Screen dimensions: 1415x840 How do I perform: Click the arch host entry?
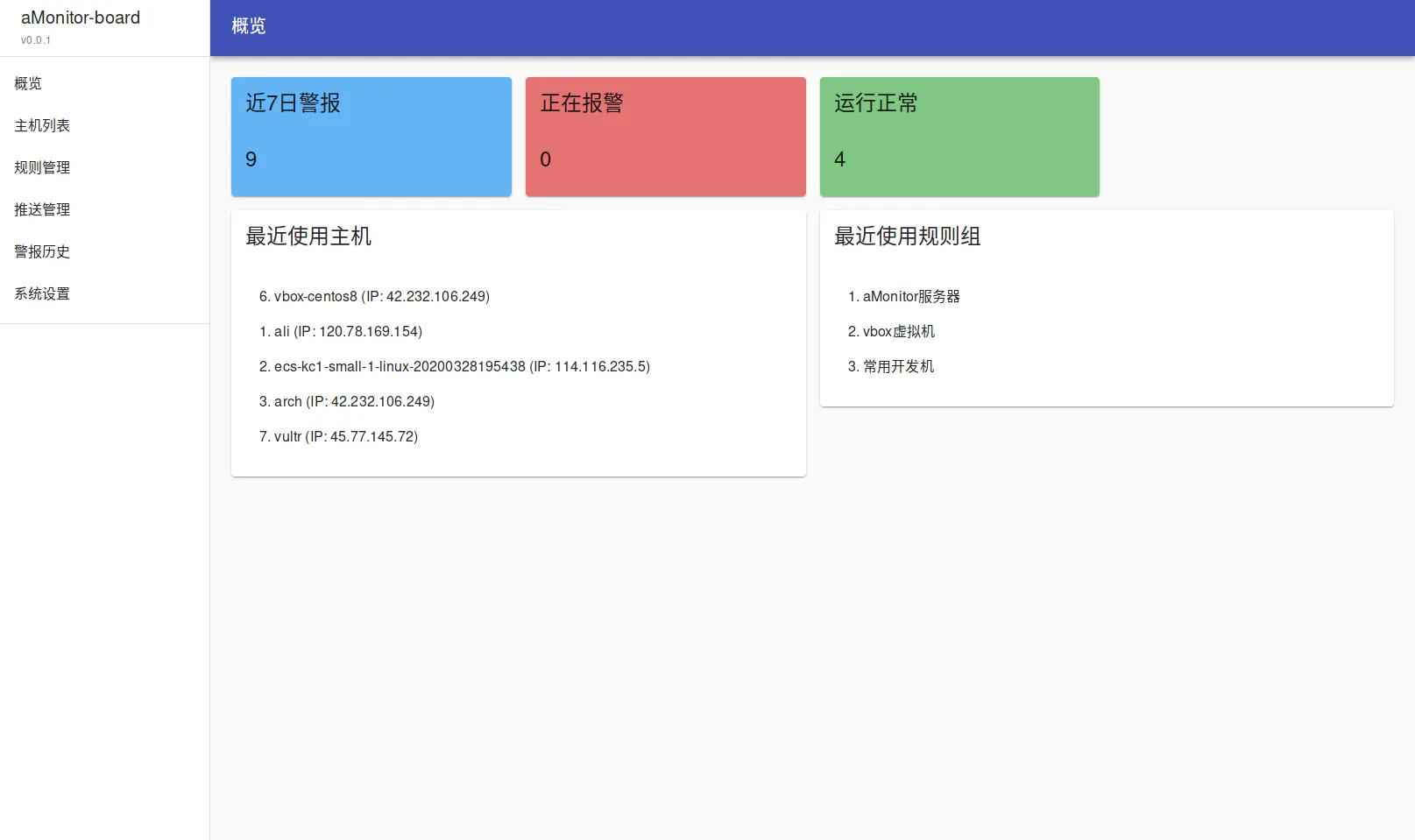(x=347, y=402)
